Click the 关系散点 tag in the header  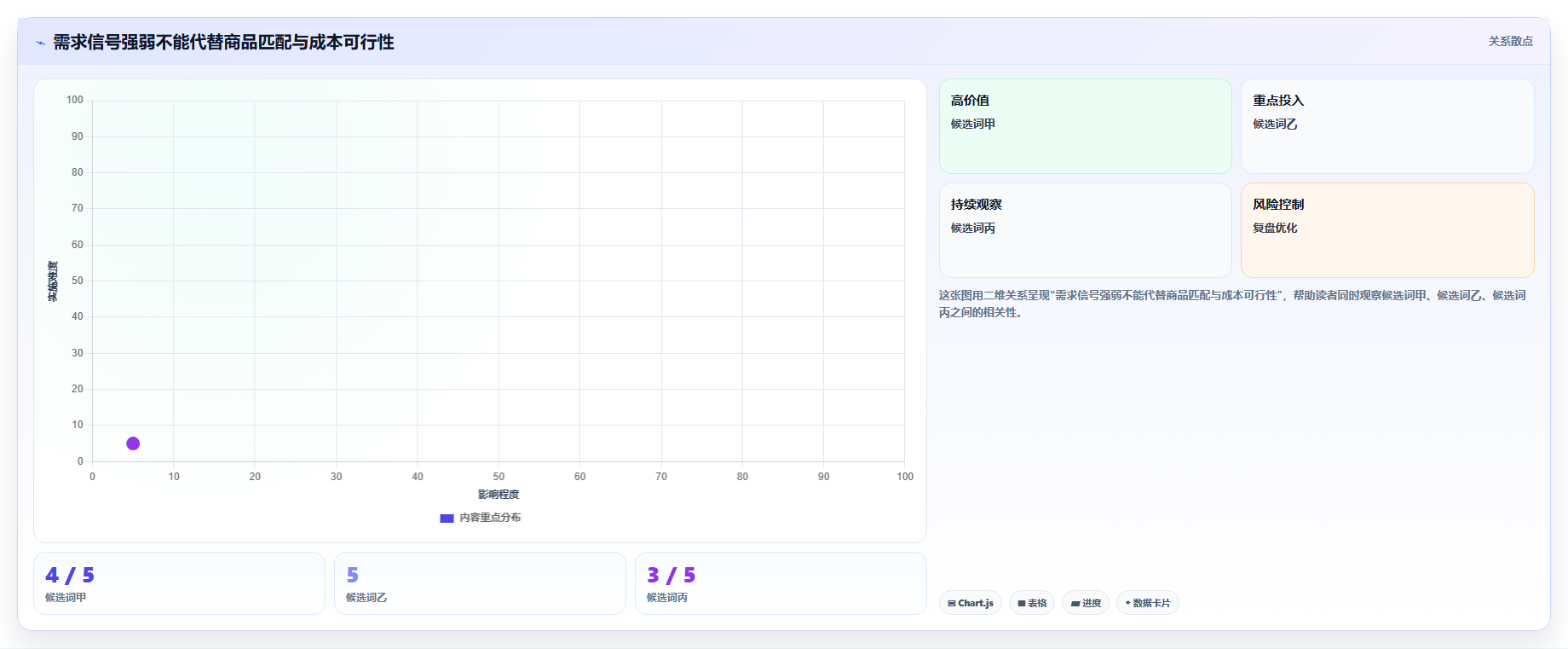(1510, 41)
